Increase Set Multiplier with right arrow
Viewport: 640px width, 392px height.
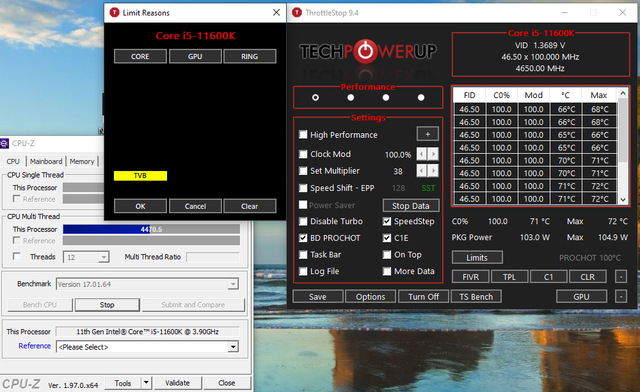tap(433, 171)
